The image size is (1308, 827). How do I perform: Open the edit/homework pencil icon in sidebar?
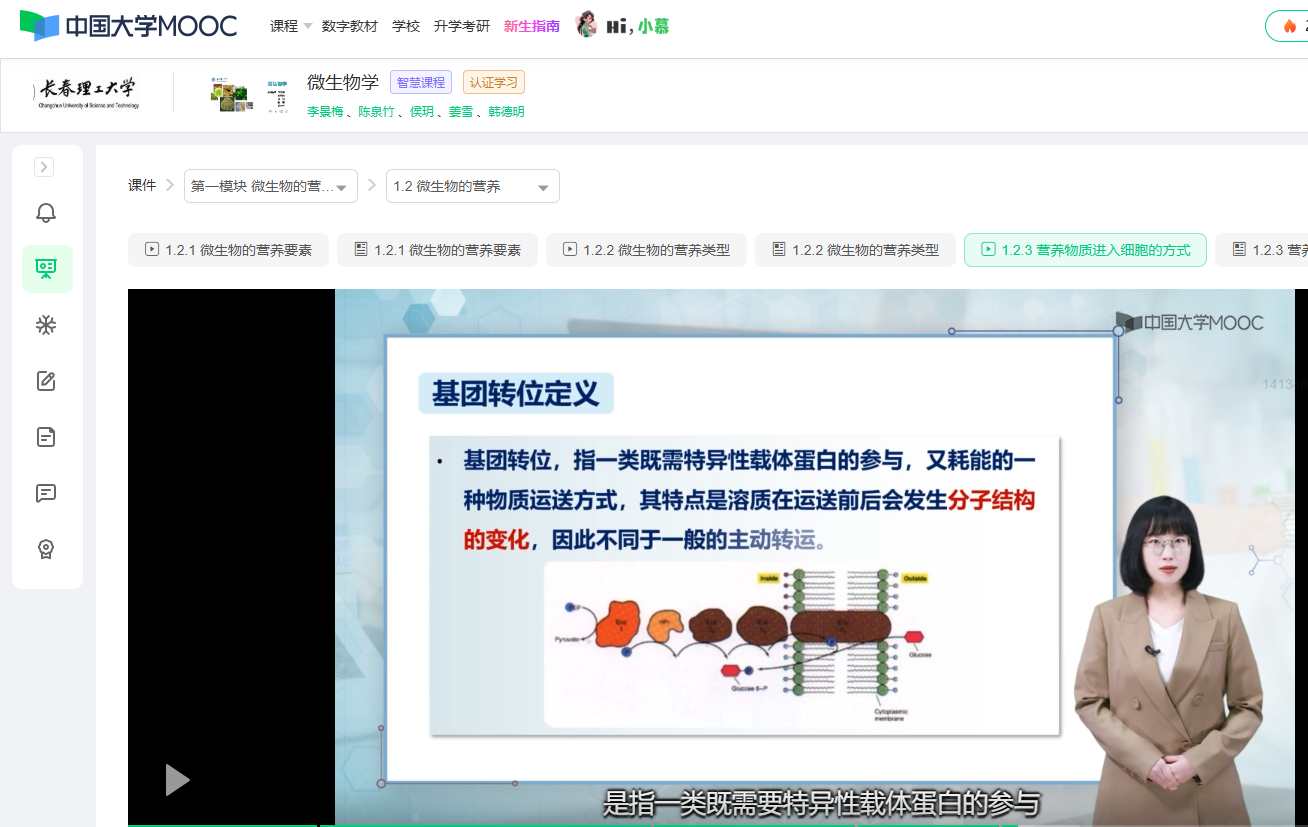(46, 381)
